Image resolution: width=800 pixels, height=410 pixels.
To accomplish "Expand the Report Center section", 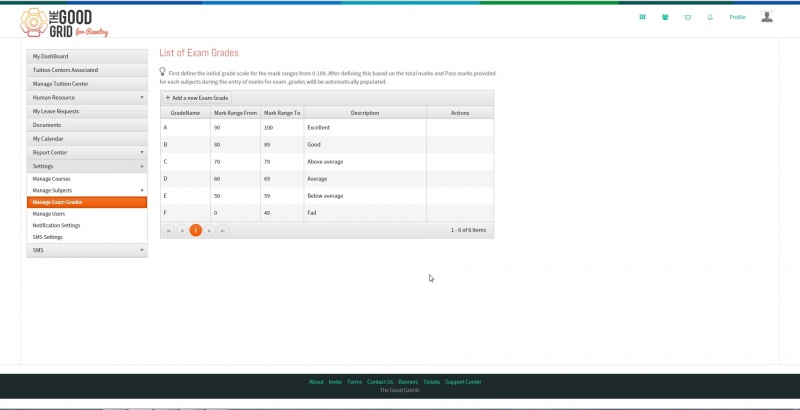I will tap(87, 152).
